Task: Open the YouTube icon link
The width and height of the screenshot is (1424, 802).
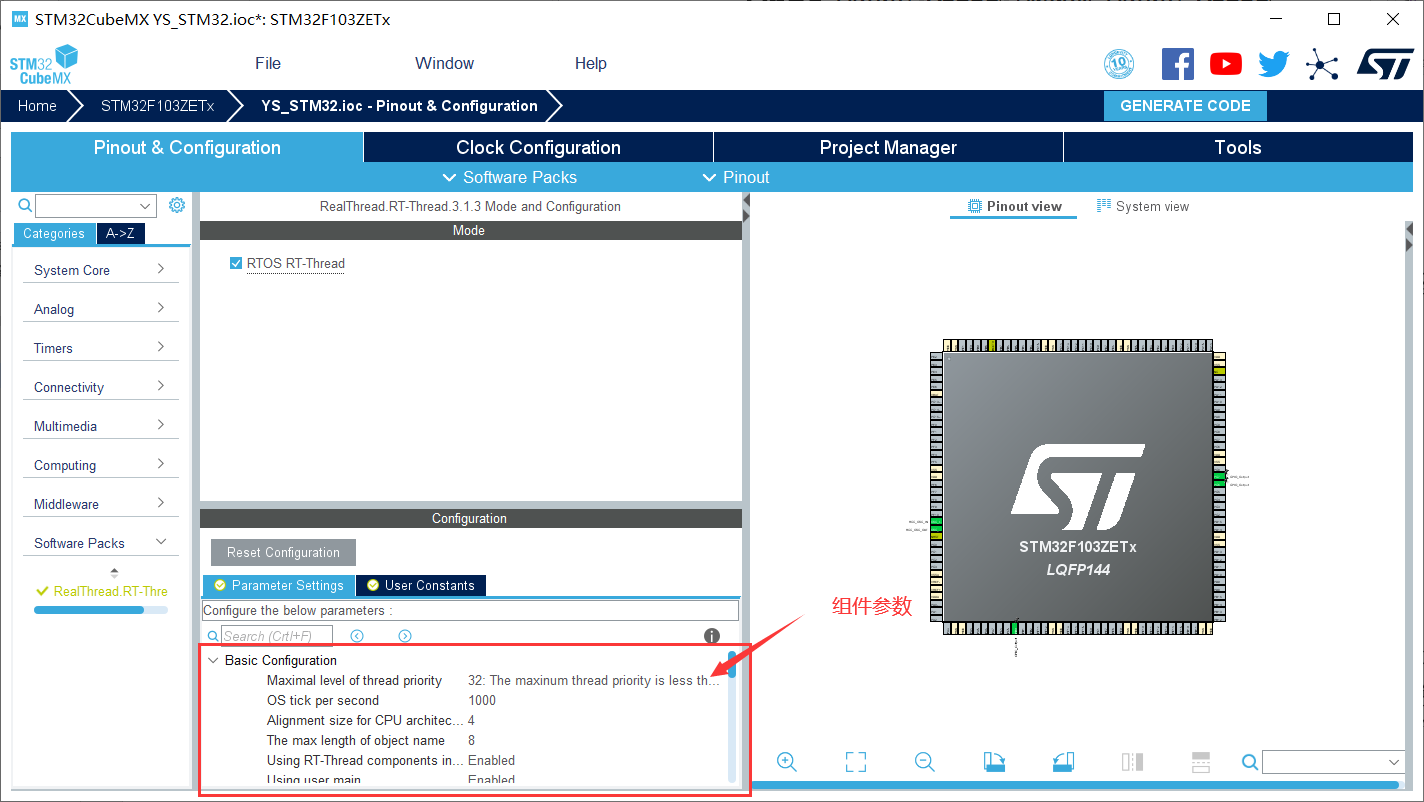Action: pyautogui.click(x=1225, y=64)
